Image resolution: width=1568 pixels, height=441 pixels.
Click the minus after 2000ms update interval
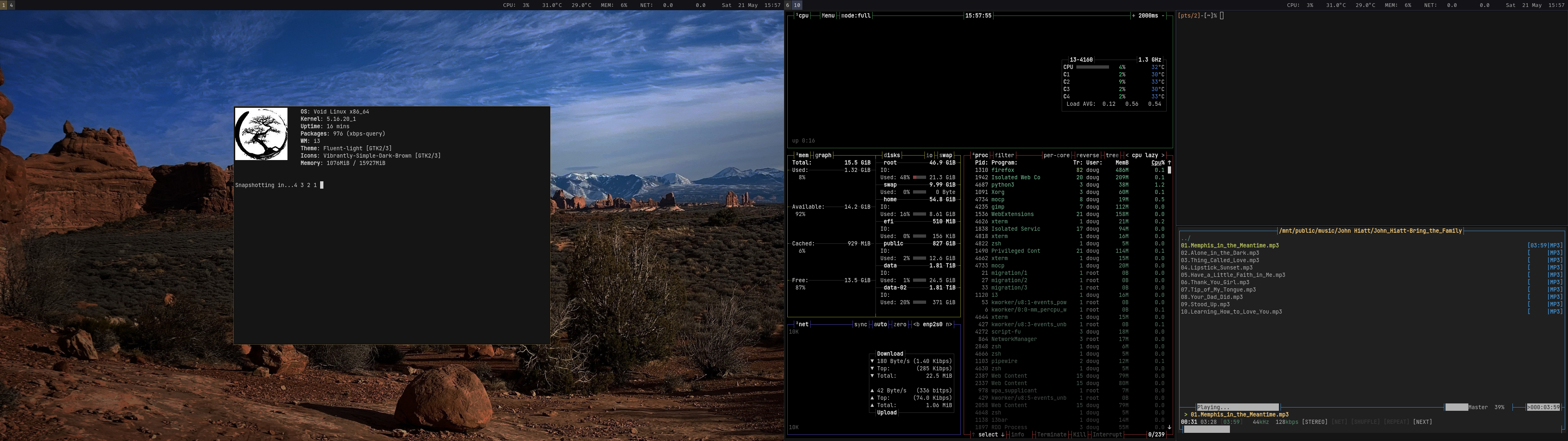point(1163,16)
